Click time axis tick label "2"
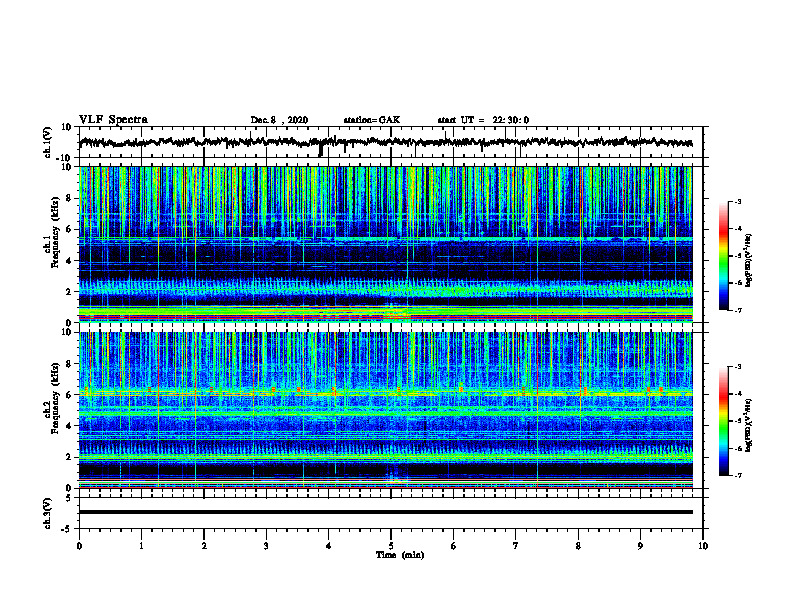Viewport: 792px width, 612px height. 204,546
